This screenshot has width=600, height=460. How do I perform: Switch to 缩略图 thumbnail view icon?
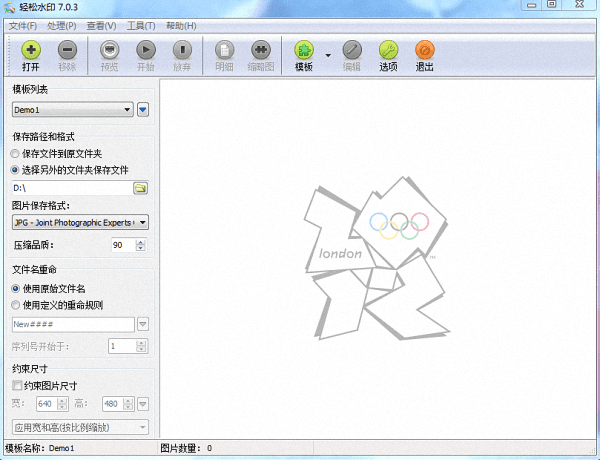point(261,50)
